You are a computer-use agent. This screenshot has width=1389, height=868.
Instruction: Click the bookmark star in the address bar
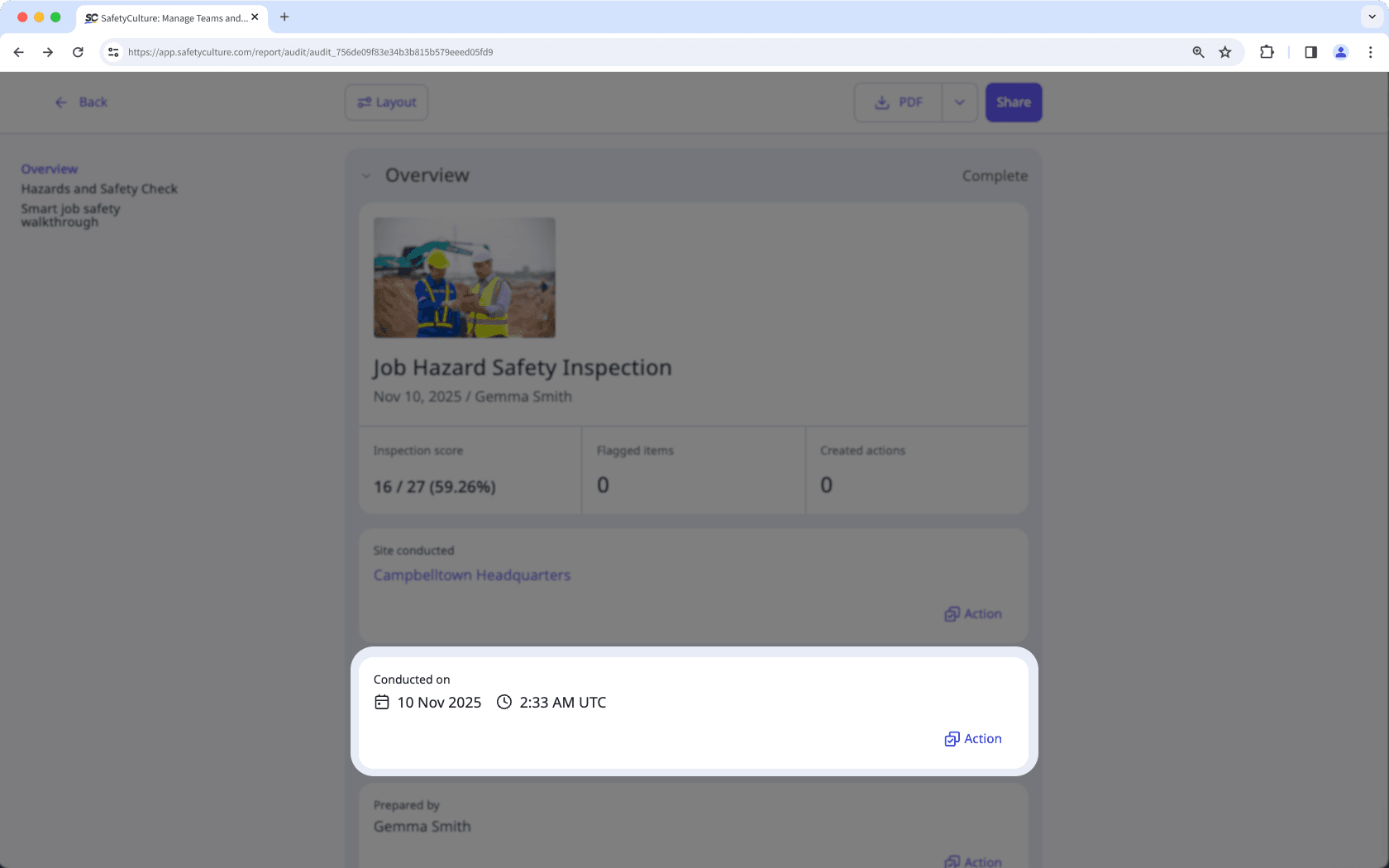coord(1224,51)
